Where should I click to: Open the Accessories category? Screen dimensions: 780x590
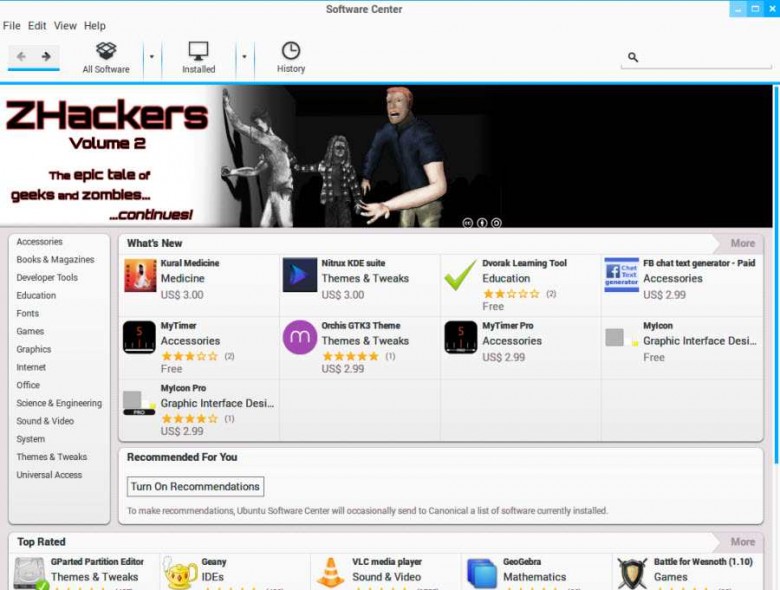click(39, 242)
